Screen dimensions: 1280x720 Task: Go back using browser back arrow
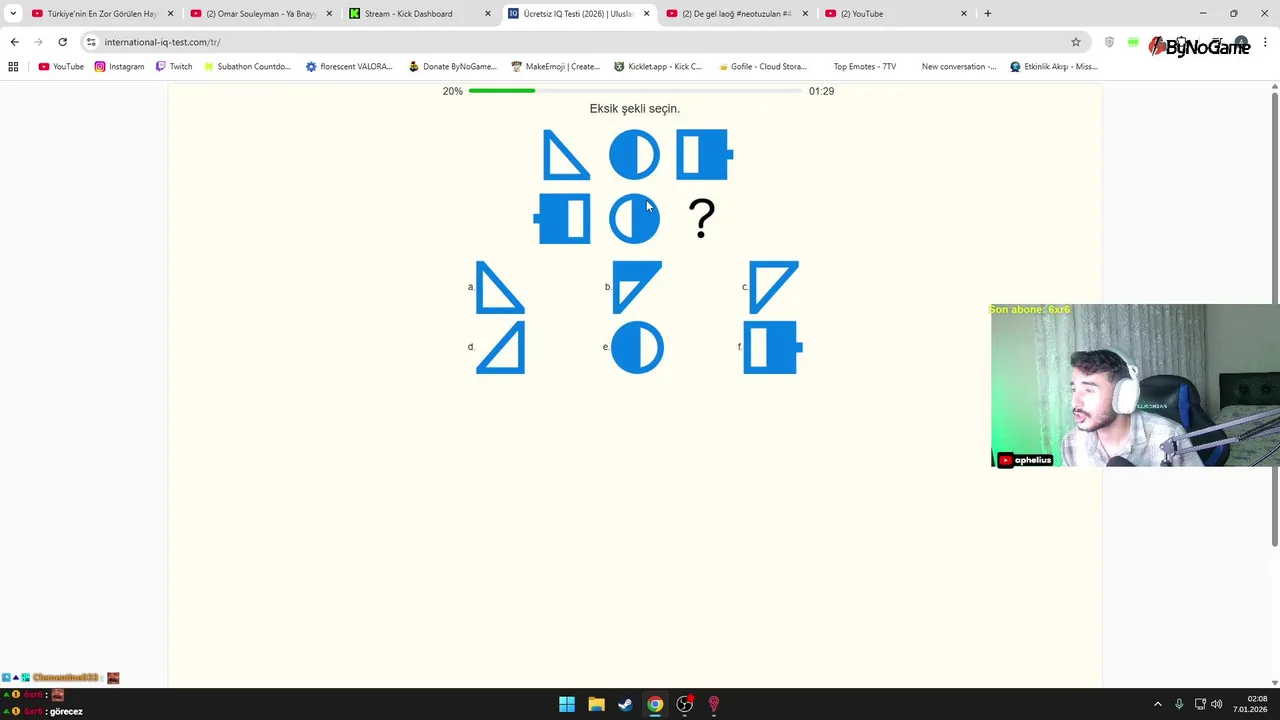coord(14,42)
